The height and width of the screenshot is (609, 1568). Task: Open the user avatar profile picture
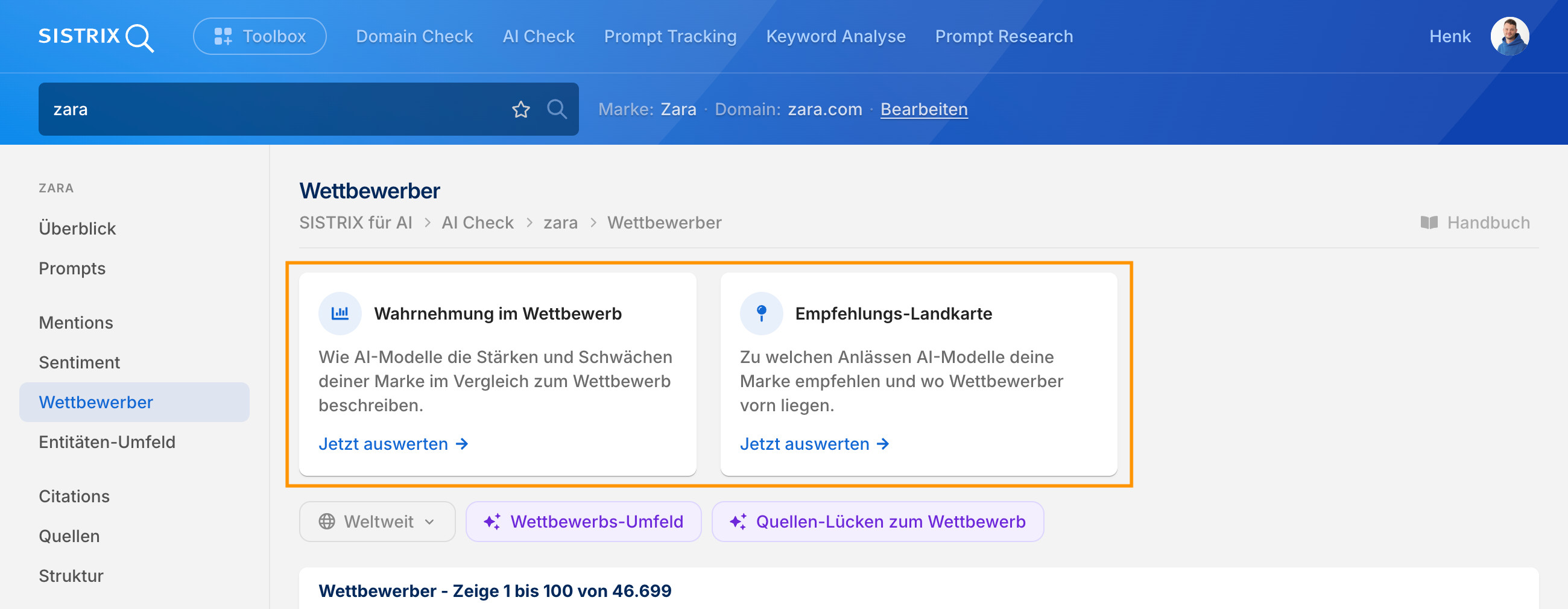pos(1510,37)
